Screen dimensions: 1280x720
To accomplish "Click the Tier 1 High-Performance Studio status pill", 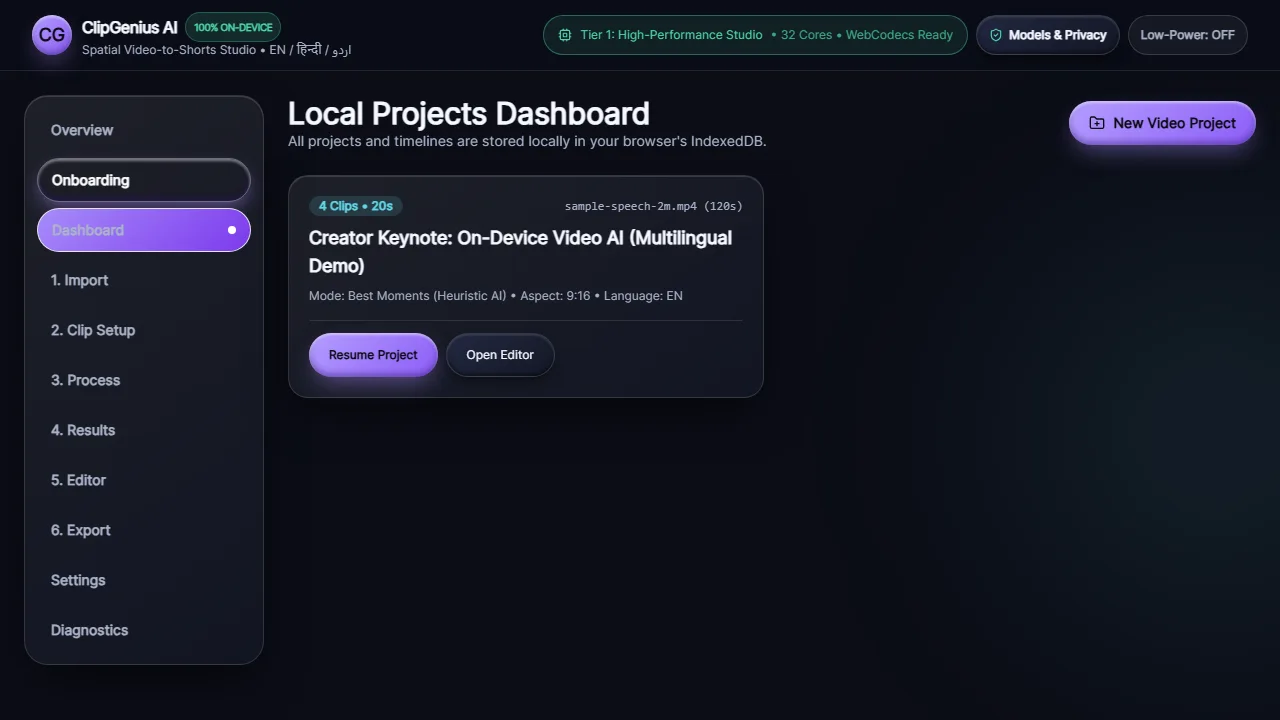I will click(x=755, y=35).
